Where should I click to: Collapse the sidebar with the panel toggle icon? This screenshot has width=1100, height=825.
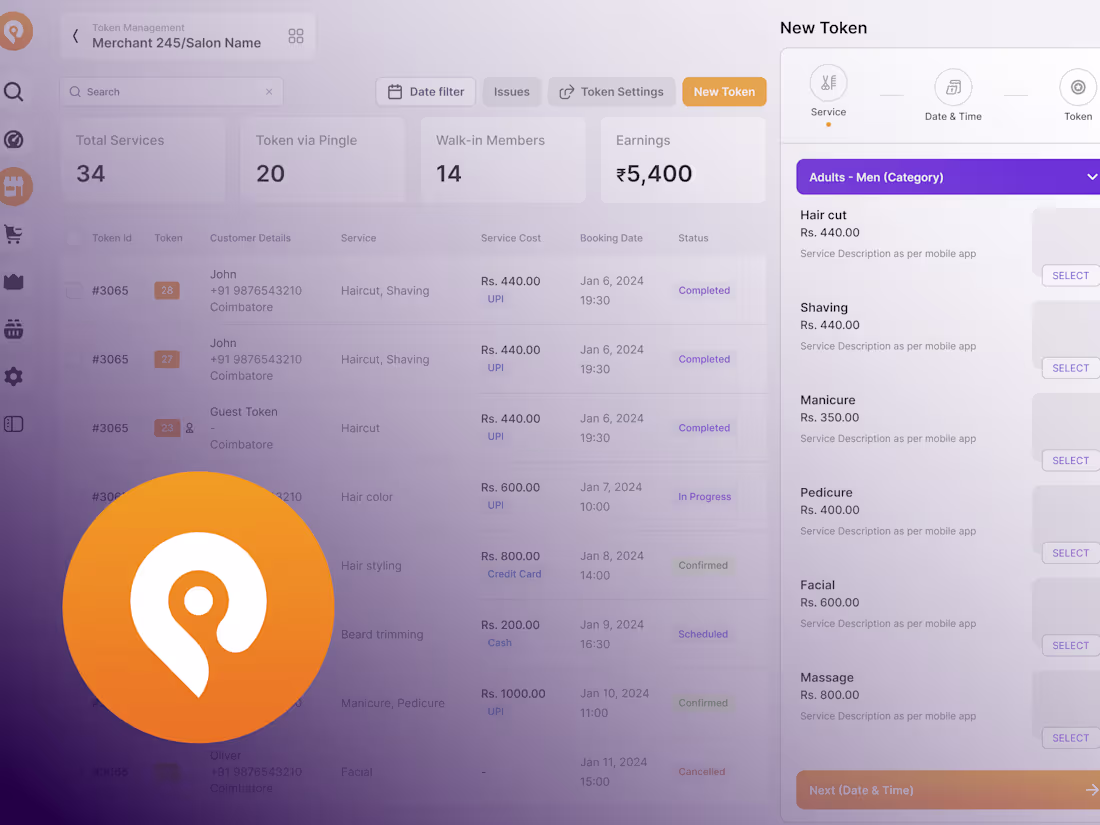pyautogui.click(x=13, y=424)
